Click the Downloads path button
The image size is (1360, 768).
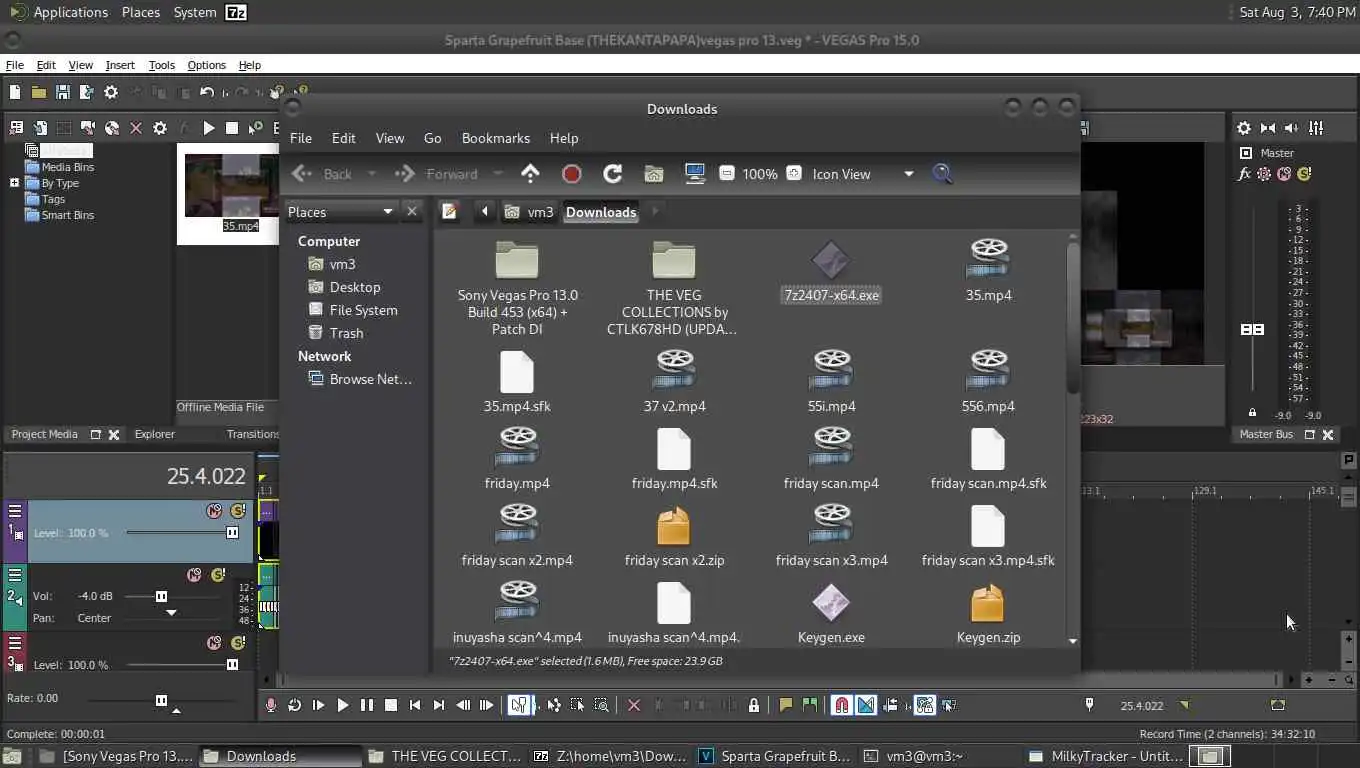[x=601, y=212]
